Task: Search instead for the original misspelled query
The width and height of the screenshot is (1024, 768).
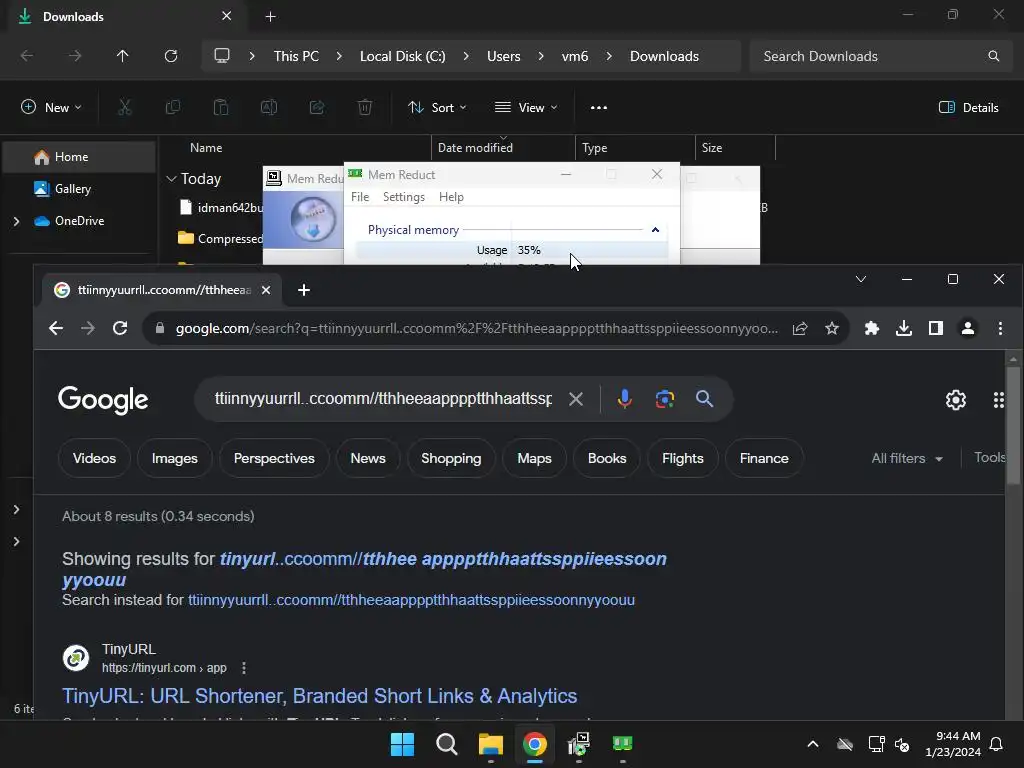Action: pos(411,600)
